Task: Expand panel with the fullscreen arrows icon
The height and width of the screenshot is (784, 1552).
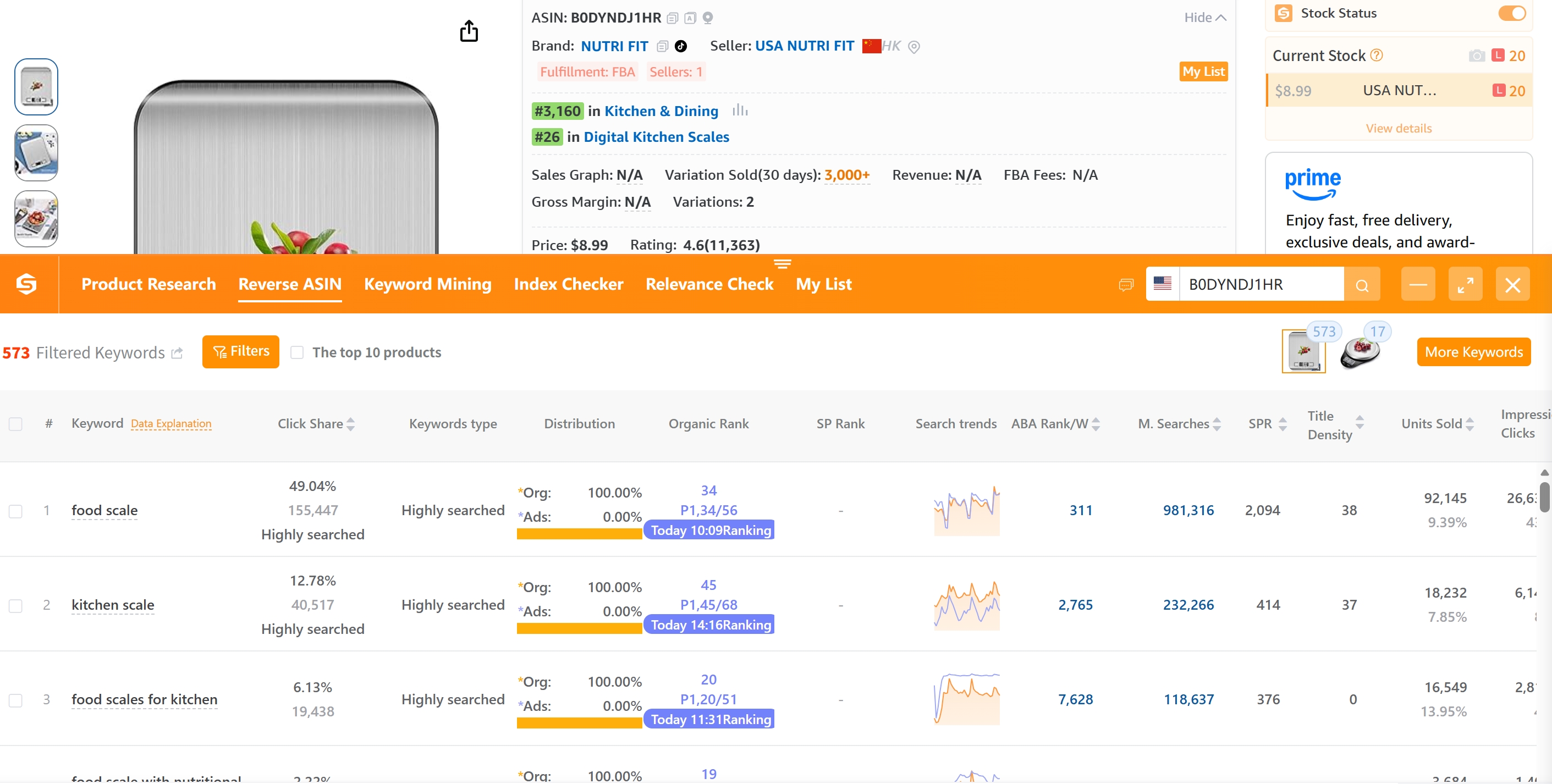Action: pyautogui.click(x=1465, y=284)
